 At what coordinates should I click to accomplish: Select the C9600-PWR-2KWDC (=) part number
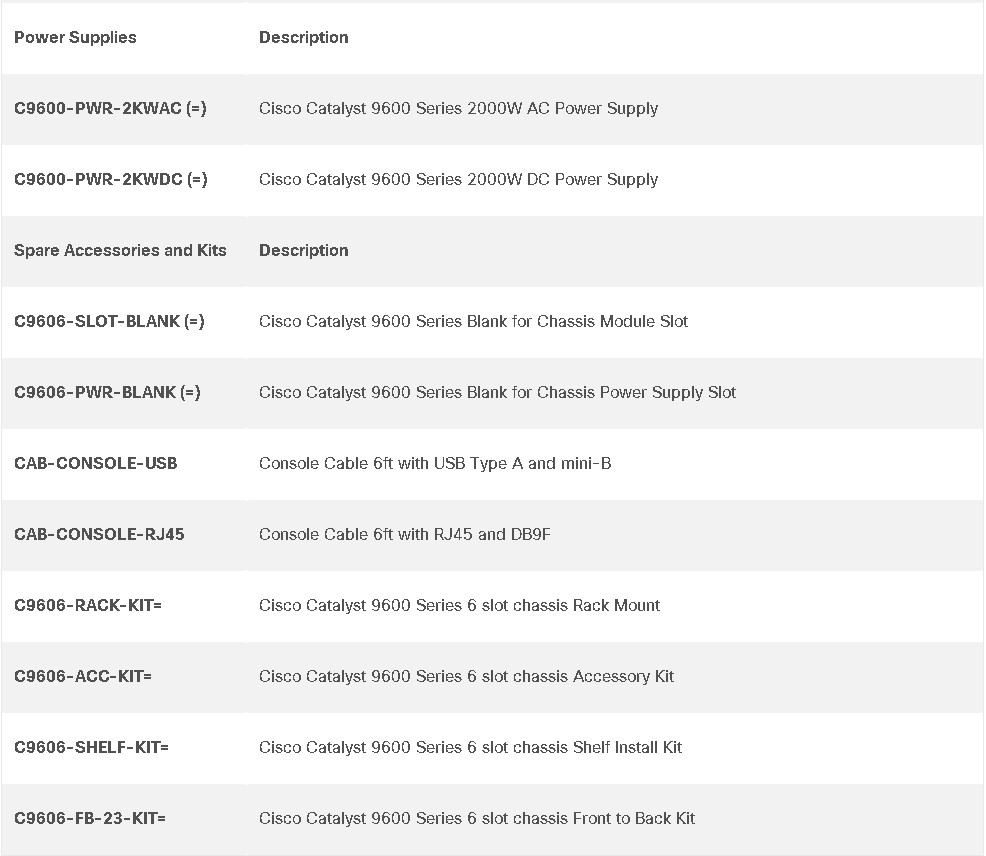[111, 179]
